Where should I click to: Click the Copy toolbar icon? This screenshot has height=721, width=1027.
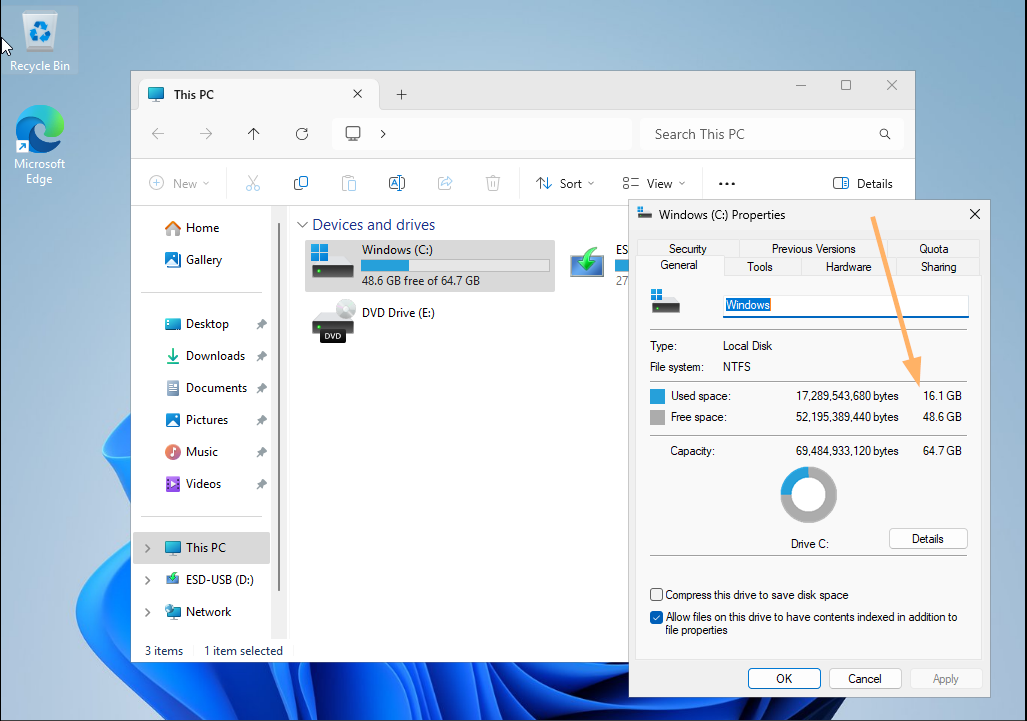301,183
